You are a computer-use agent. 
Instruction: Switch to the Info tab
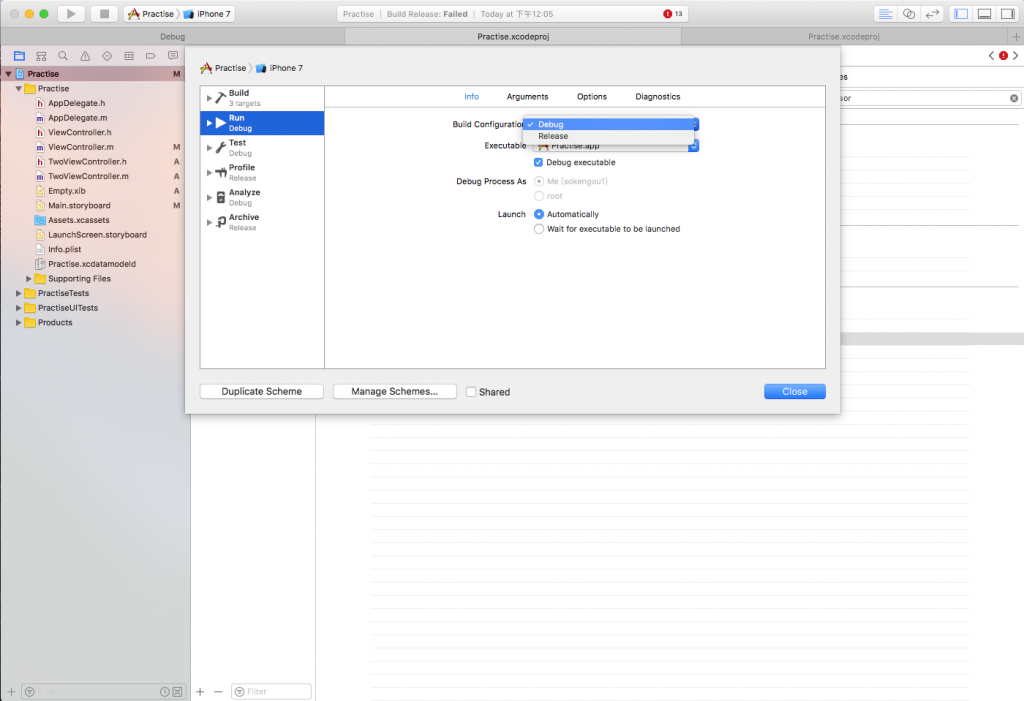coord(472,97)
